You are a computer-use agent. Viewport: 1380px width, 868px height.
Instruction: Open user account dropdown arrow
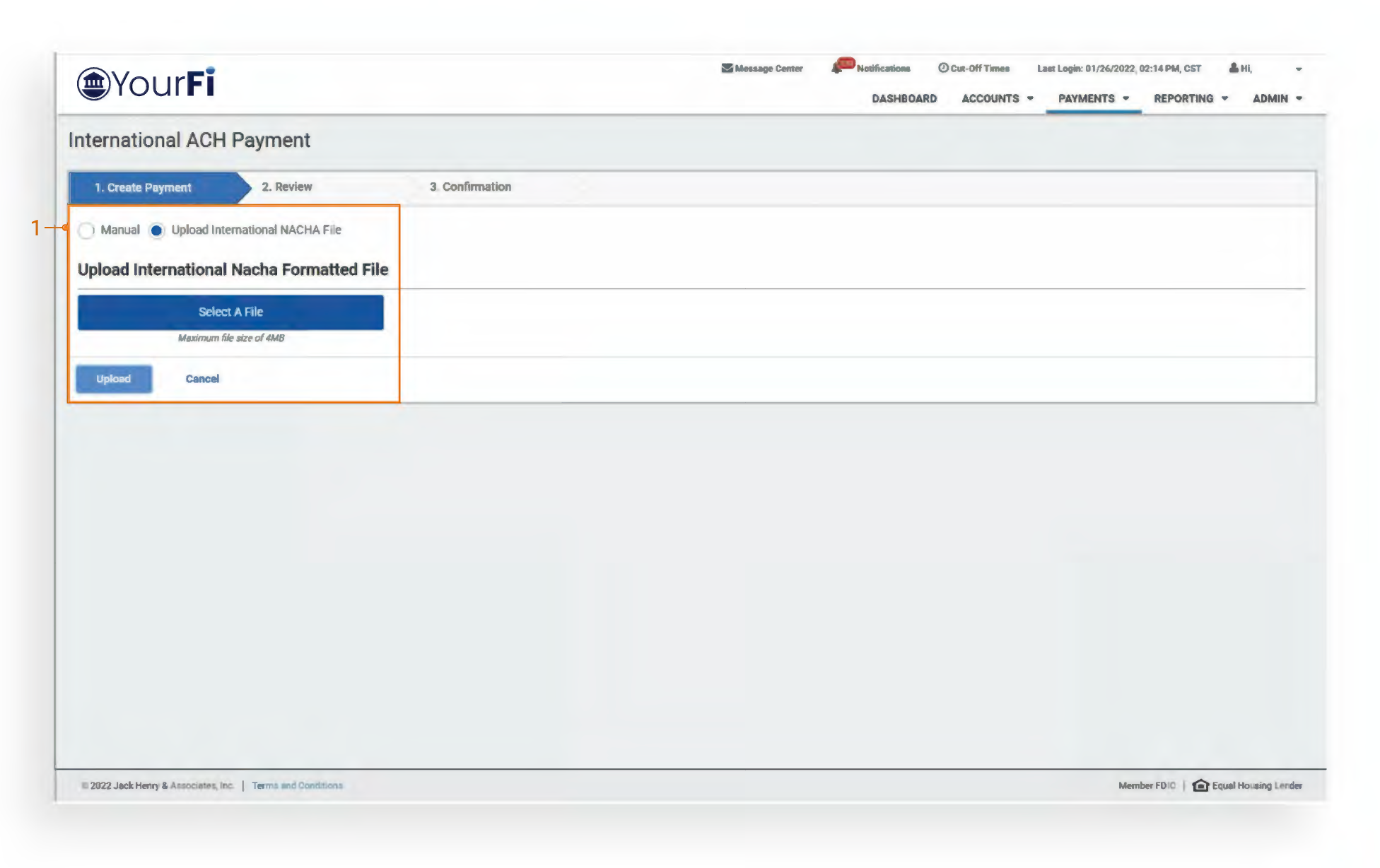1299,69
